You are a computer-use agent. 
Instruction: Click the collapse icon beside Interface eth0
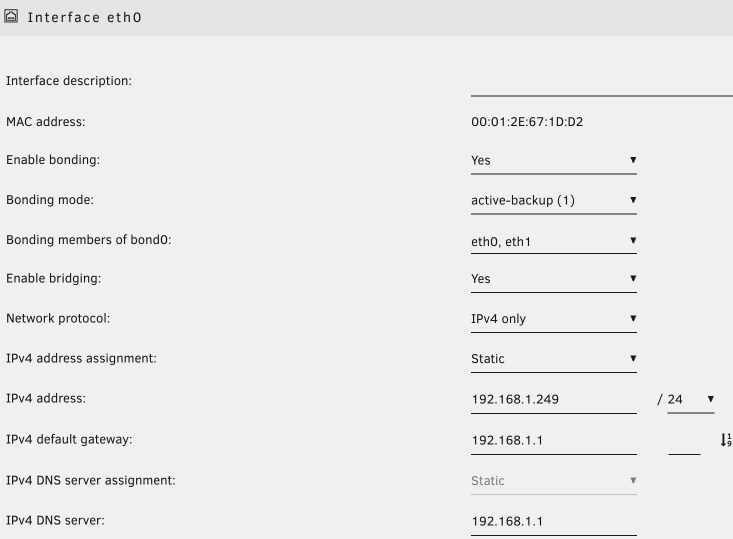[x=11, y=17]
